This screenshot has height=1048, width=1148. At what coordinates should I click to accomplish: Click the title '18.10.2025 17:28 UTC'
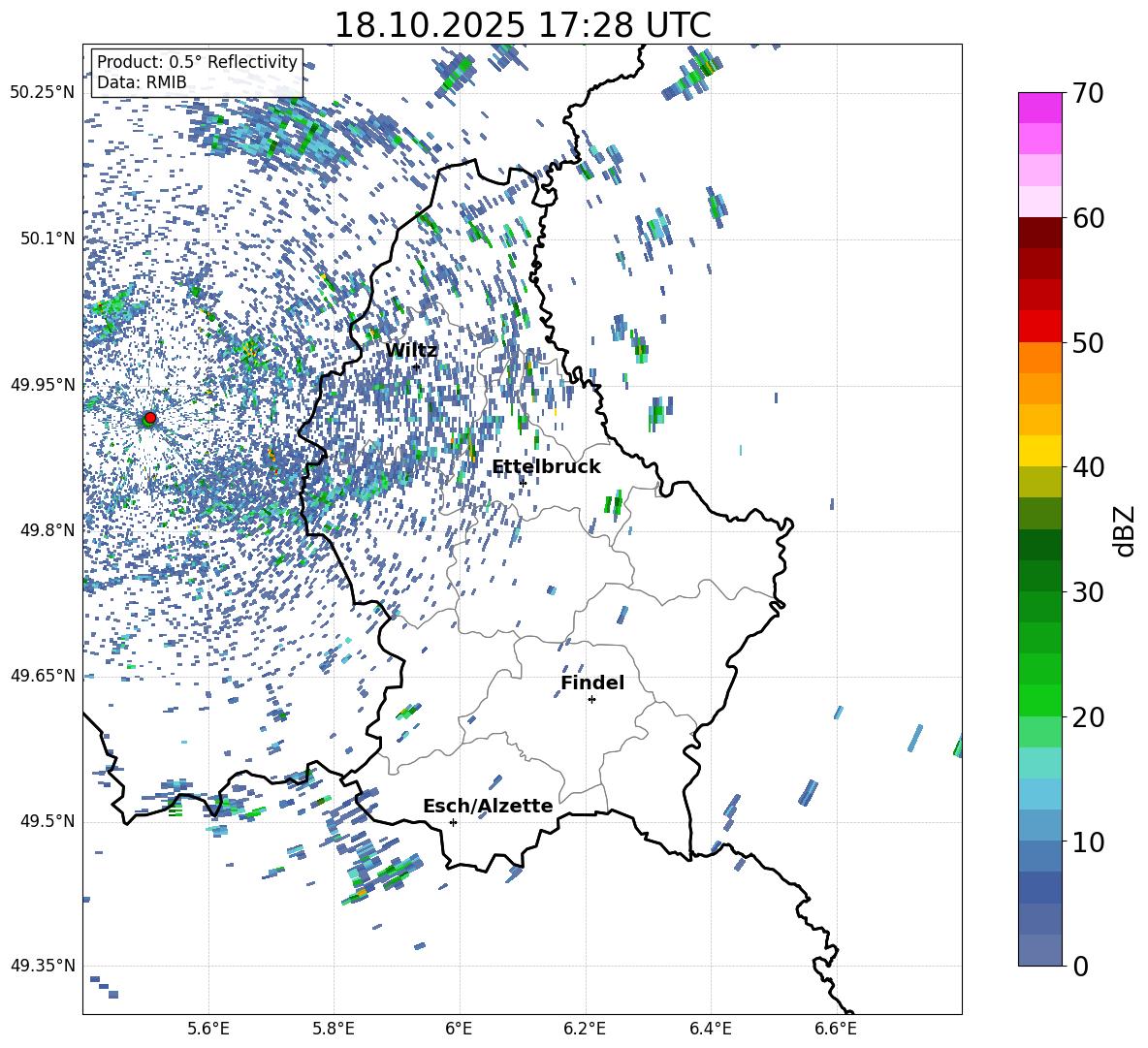[522, 25]
